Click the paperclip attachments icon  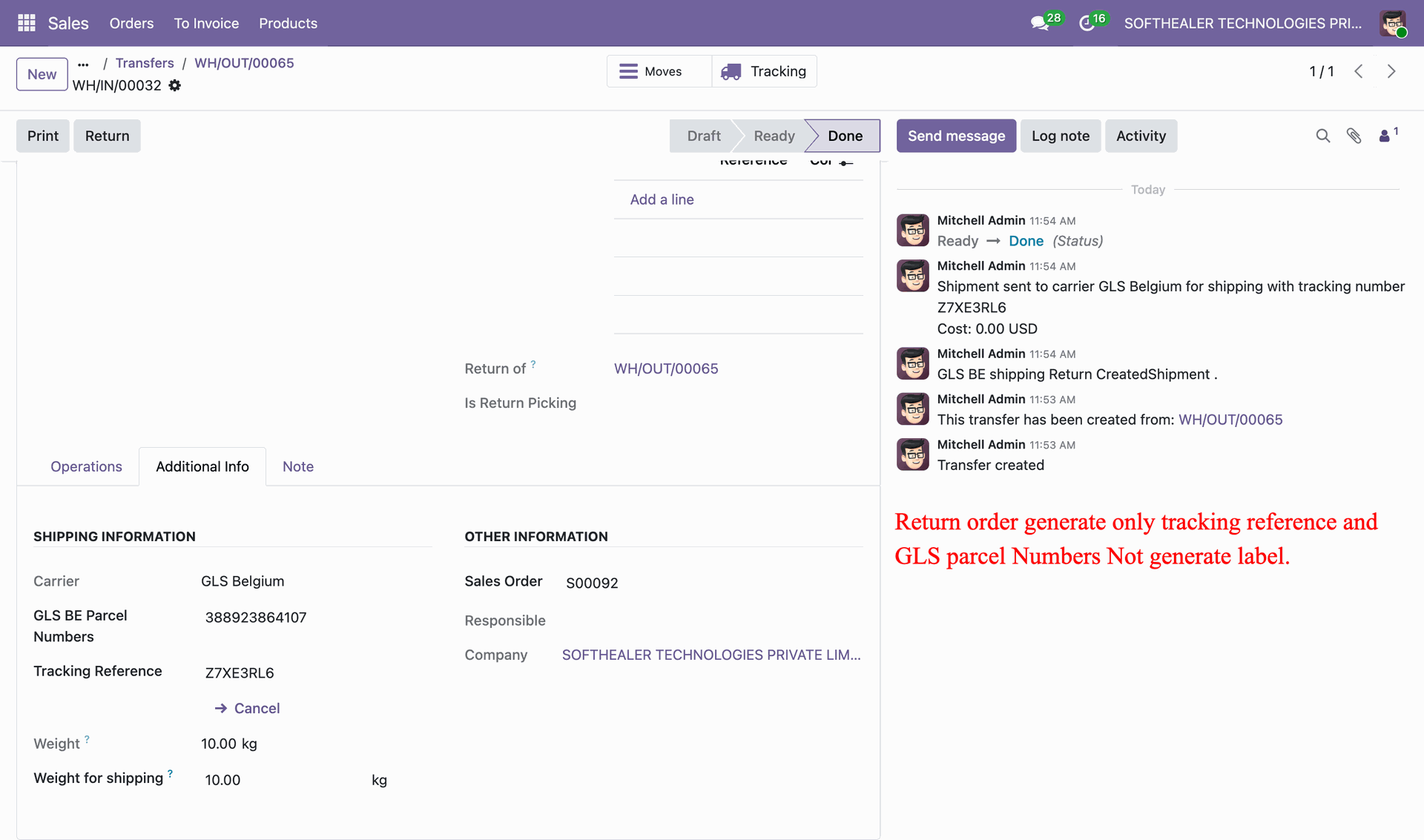(1354, 136)
